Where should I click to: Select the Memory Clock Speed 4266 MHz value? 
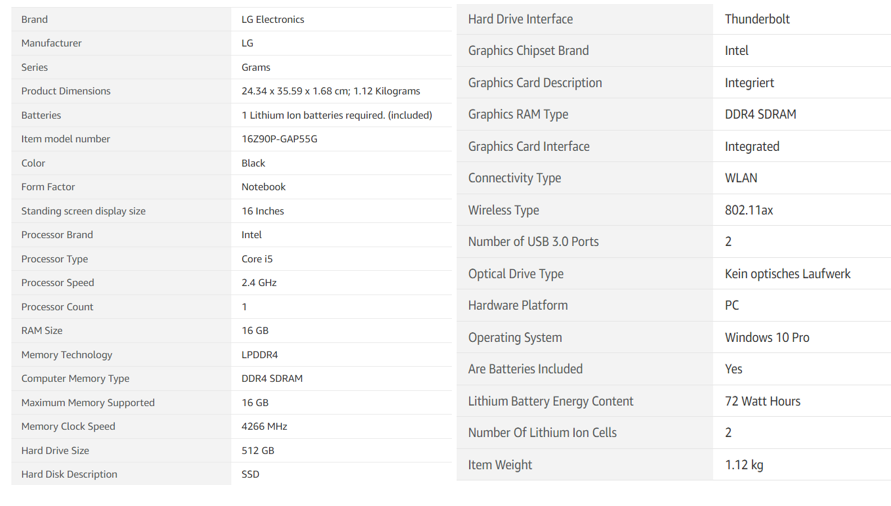[264, 426]
